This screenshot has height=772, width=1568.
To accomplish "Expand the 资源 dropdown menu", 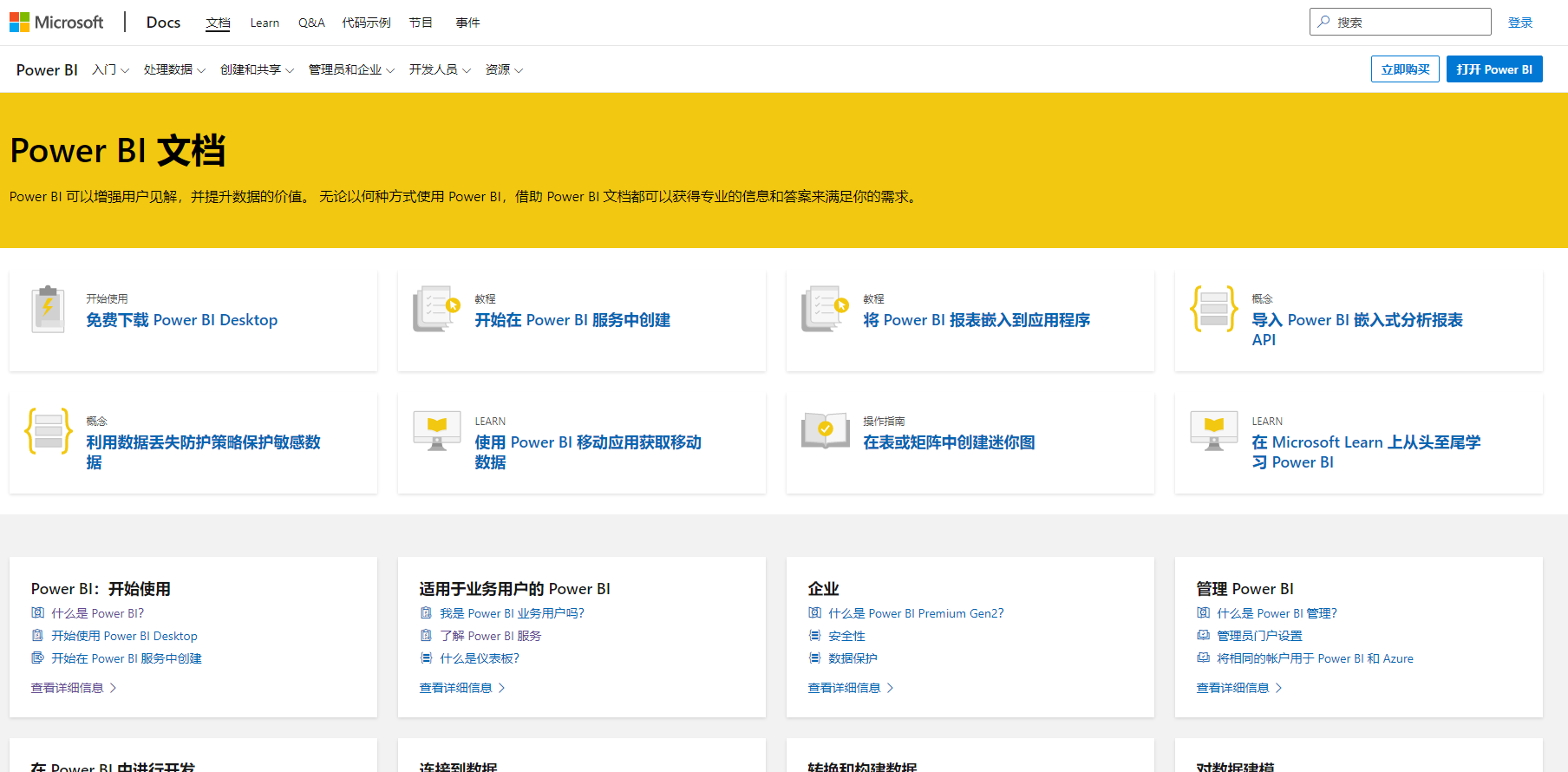I will point(504,70).
